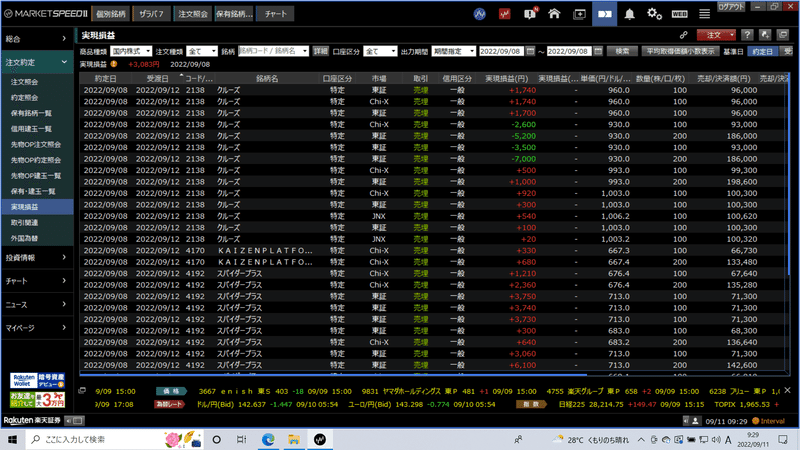800x450 pixels.
Task: Click the MarketSpeed taskbar icon
Action: click(x=320, y=439)
